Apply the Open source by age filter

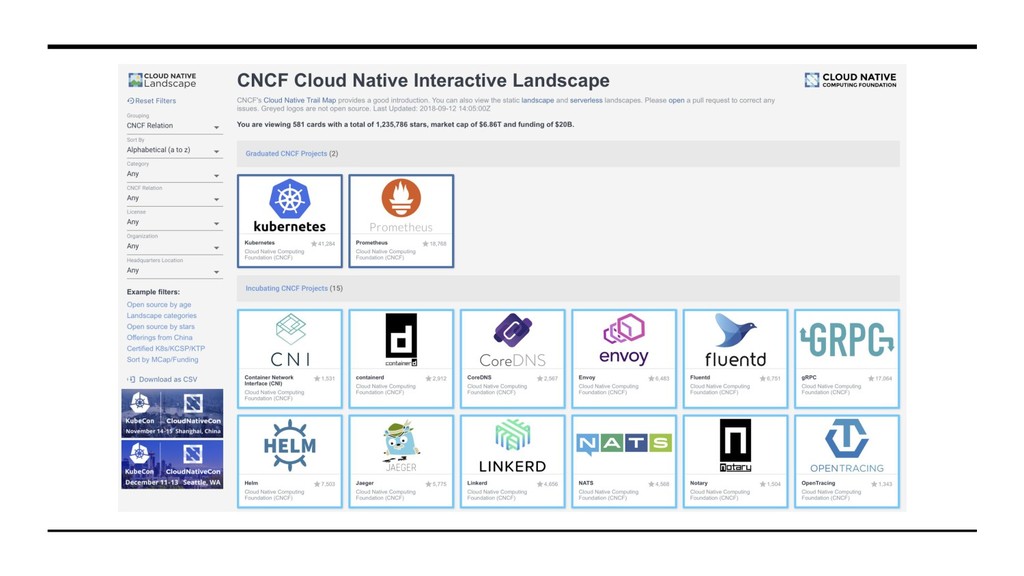(x=159, y=304)
